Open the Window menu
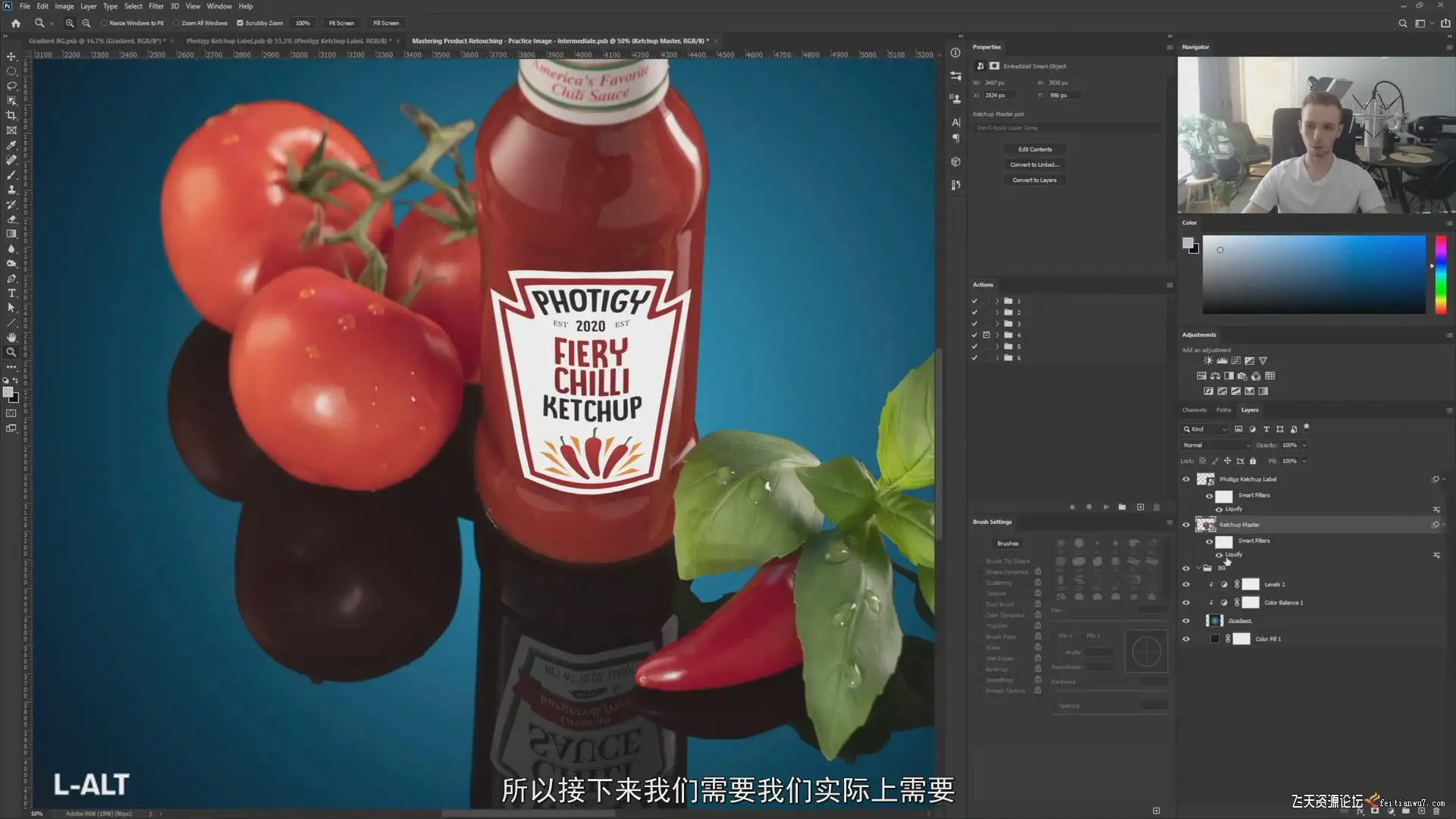The width and height of the screenshot is (1456, 819). (x=219, y=6)
